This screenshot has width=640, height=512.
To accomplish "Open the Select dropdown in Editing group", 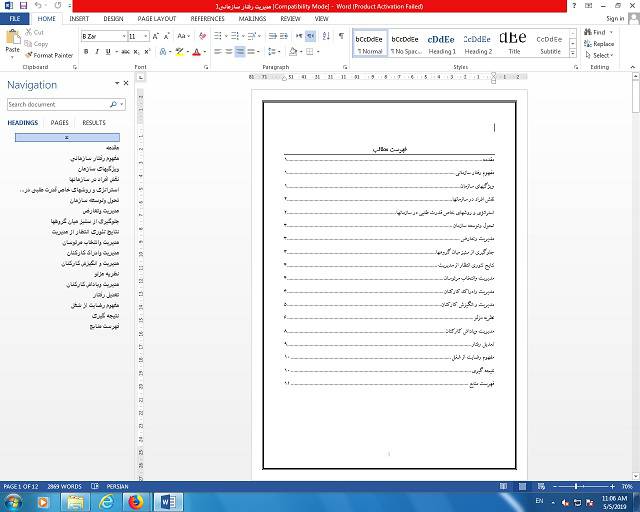I will (x=599, y=55).
